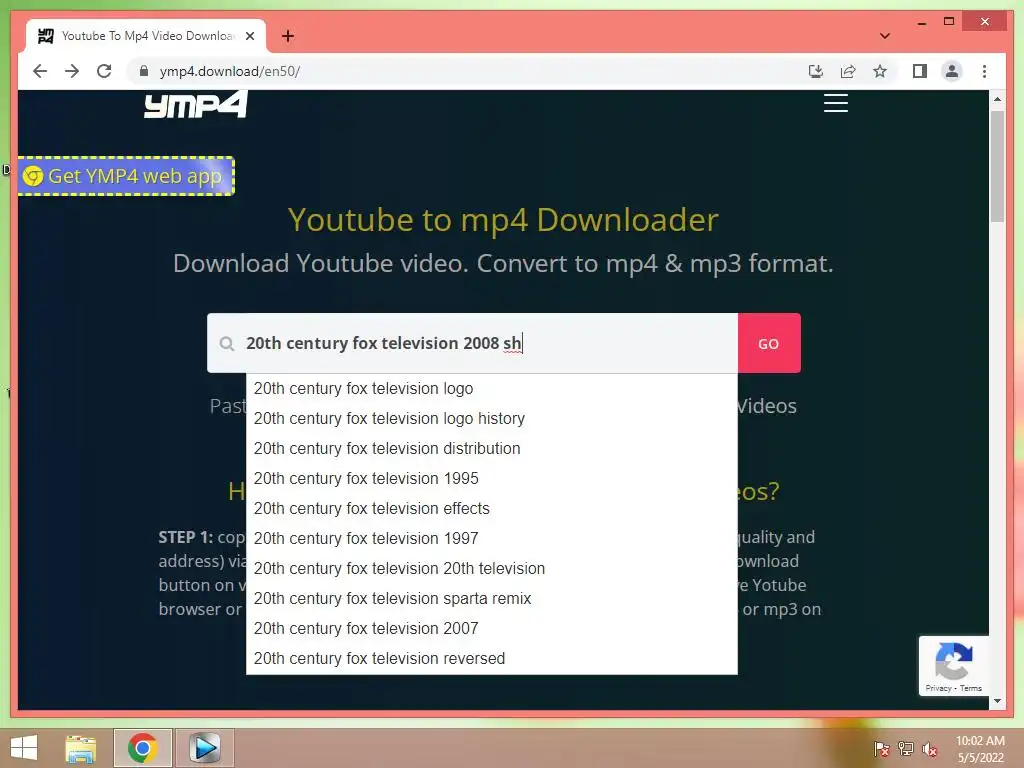Viewport: 1024px width, 768px height.
Task: Pick '20th century fox television sparta remix' suggestion
Action: (491, 599)
